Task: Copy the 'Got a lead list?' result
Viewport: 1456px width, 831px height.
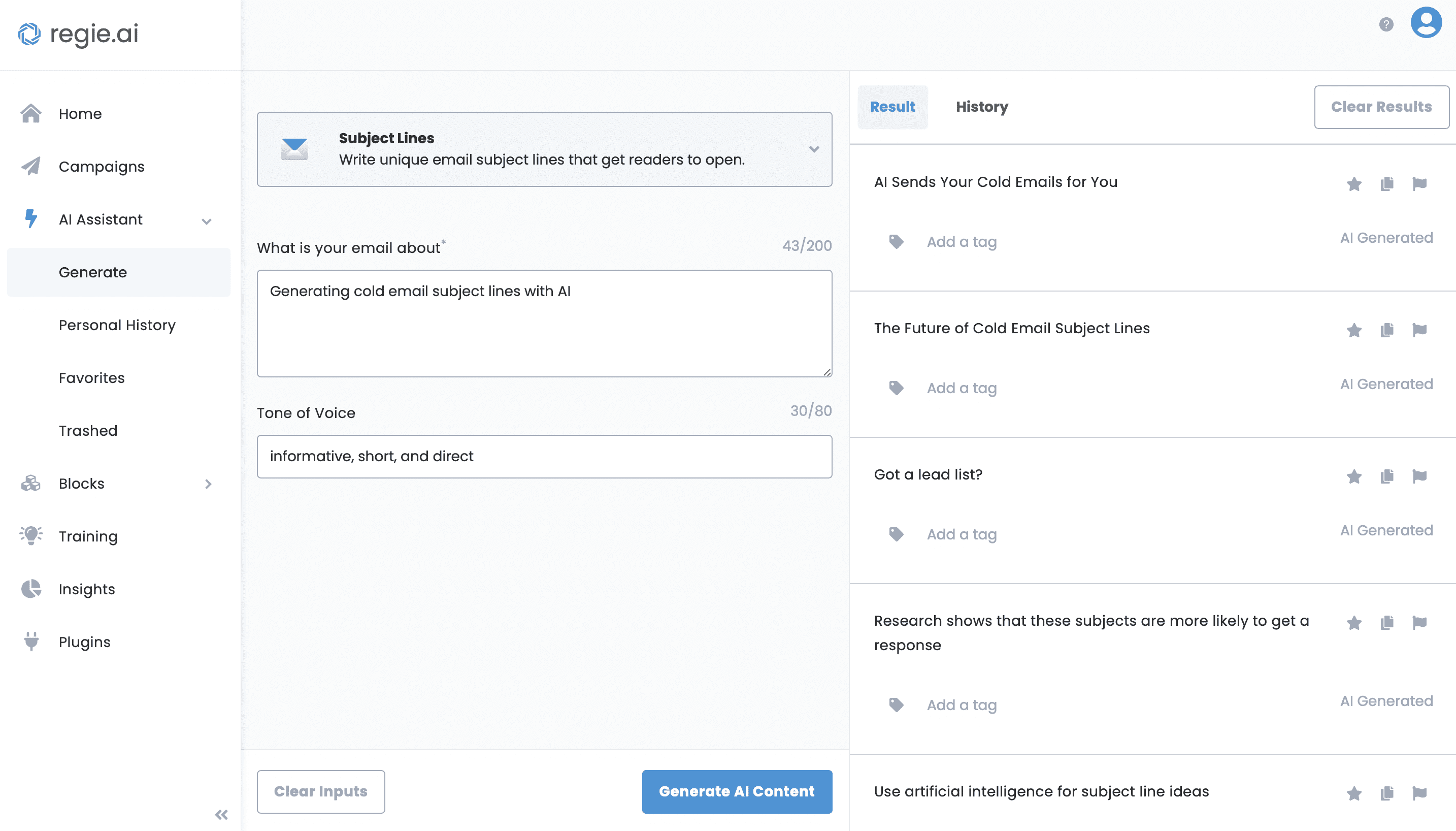Action: click(x=1386, y=476)
